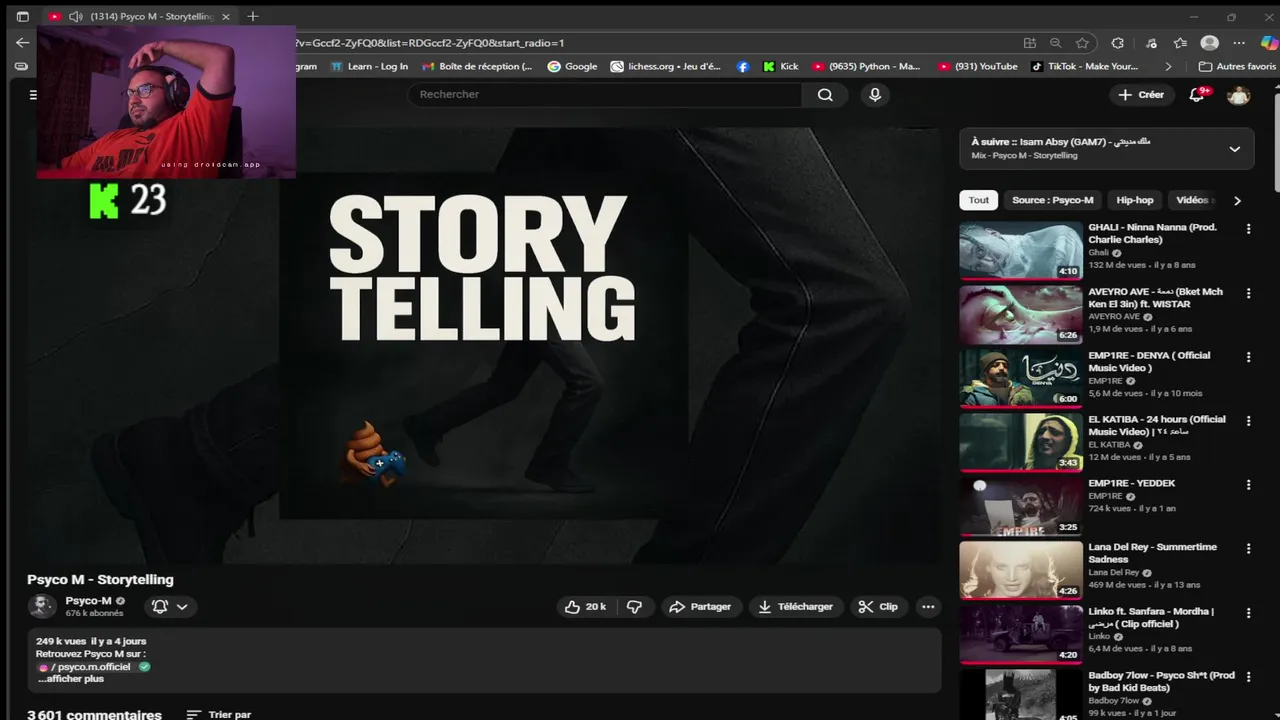Open the Google bookmark
The image size is (1280, 720).
[572, 67]
